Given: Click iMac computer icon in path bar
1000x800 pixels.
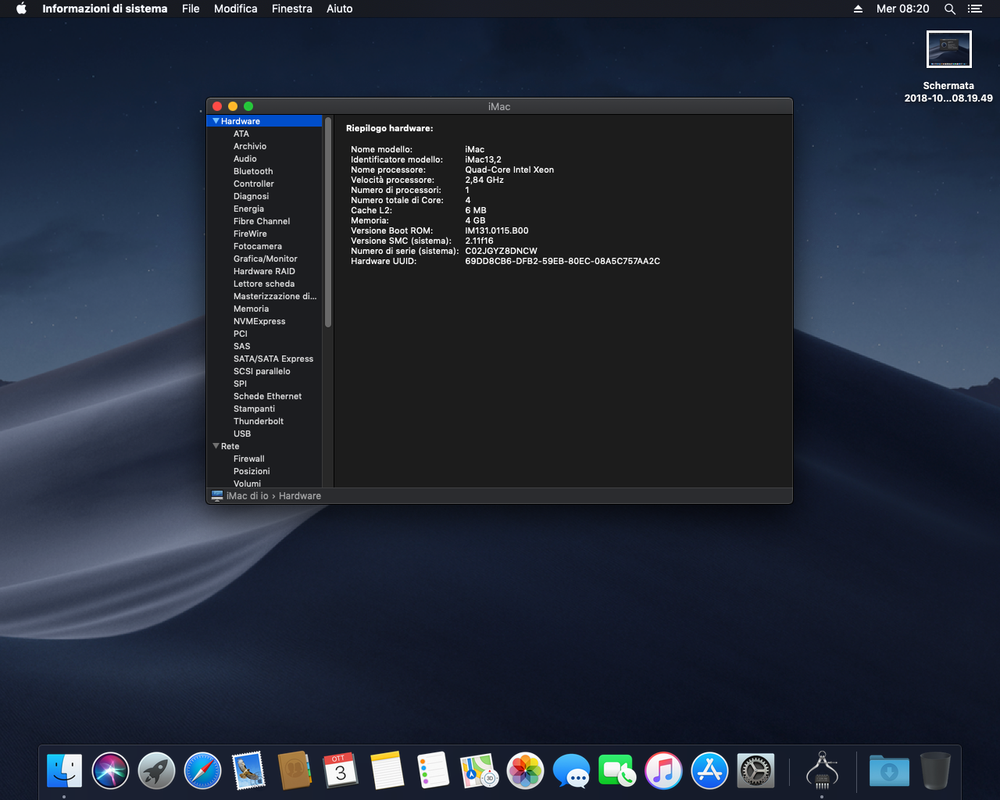Looking at the screenshot, I should pyautogui.click(x=217, y=496).
